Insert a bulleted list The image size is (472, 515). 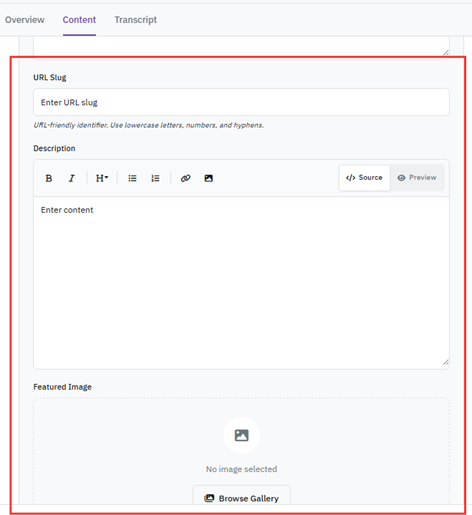tap(132, 178)
